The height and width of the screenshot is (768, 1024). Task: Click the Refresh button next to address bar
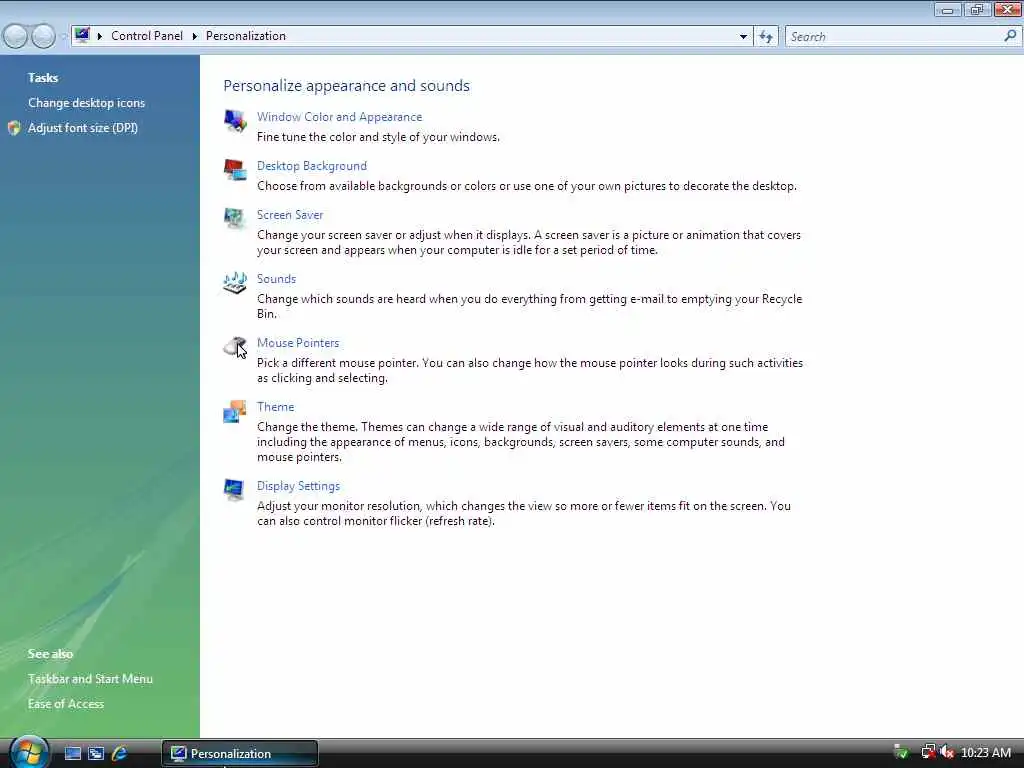[x=766, y=37]
